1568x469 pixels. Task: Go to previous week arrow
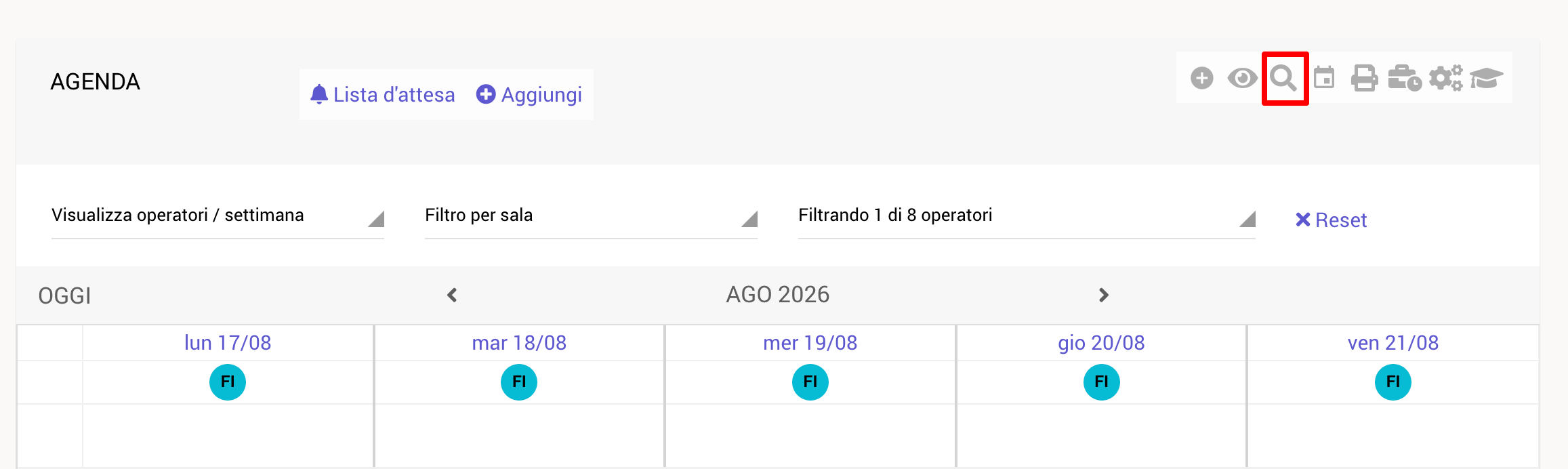[x=452, y=295]
